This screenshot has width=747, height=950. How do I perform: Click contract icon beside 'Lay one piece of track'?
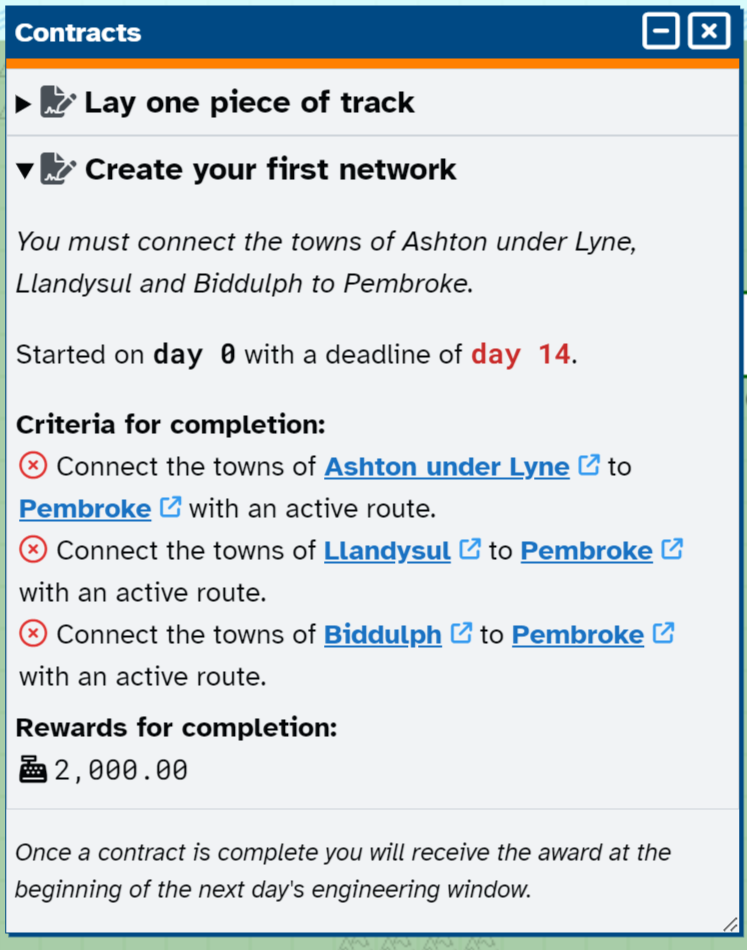59,102
